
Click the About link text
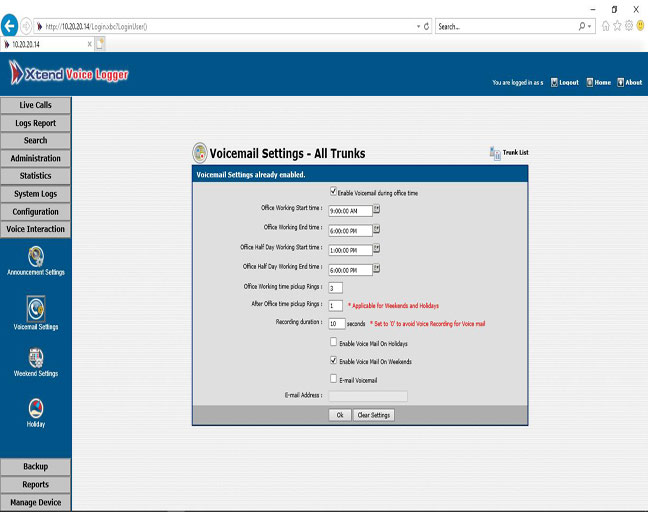pos(634,83)
